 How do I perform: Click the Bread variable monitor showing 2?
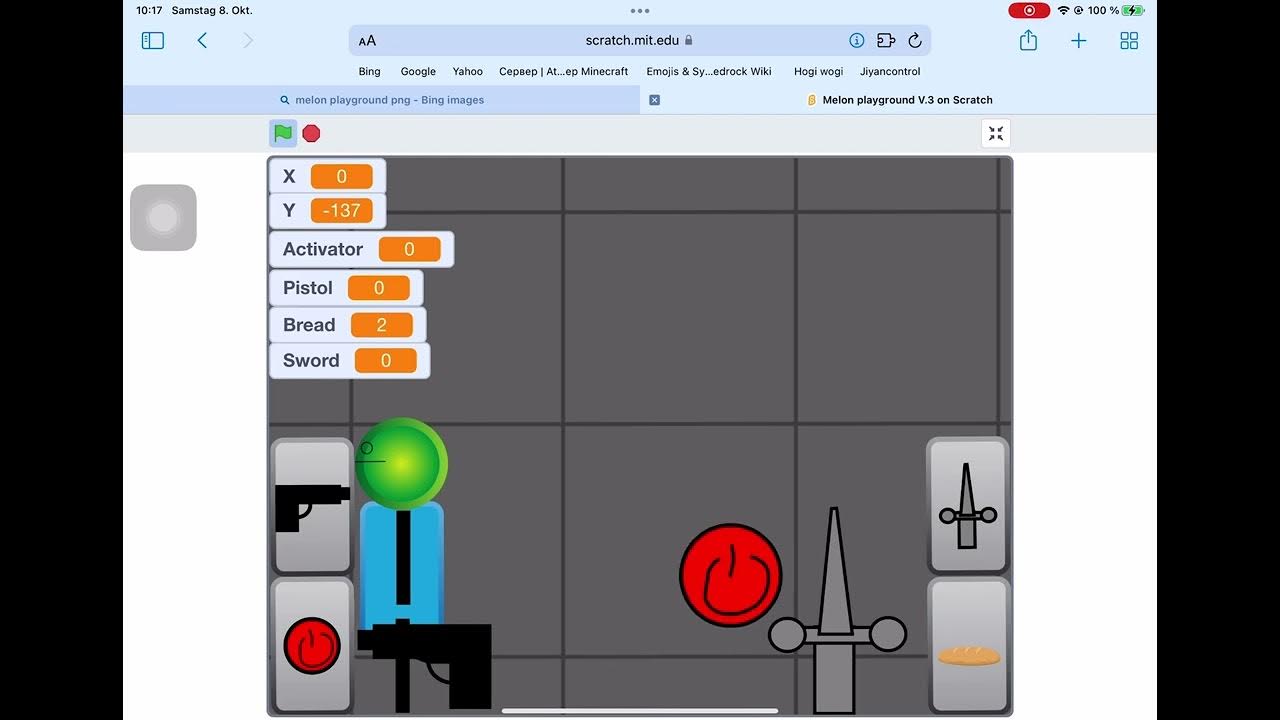tap(347, 325)
